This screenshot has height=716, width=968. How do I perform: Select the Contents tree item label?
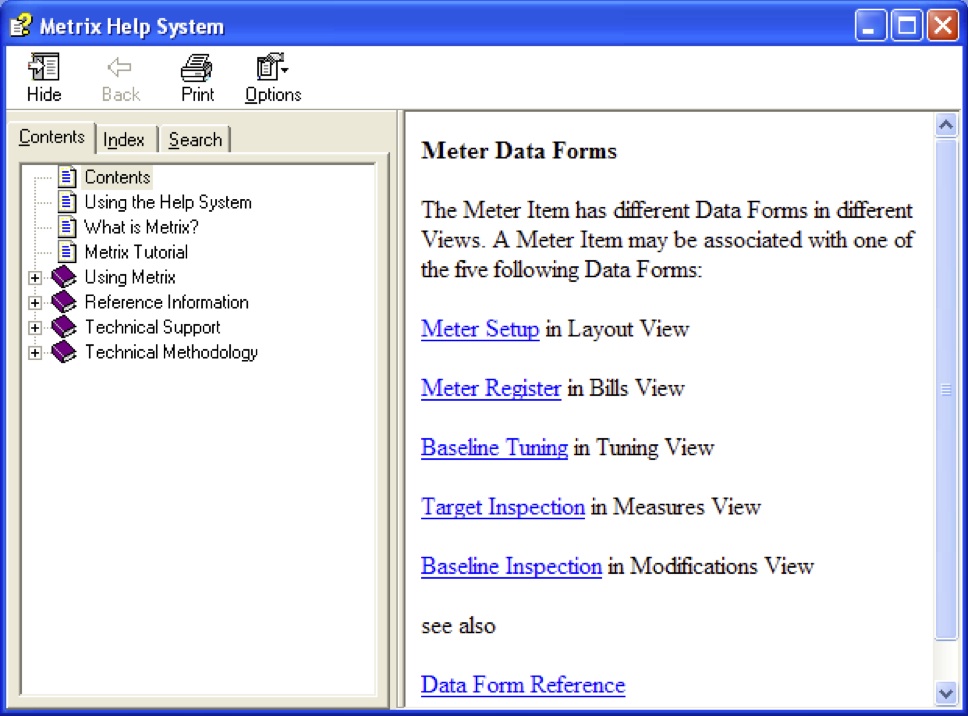click(x=117, y=177)
